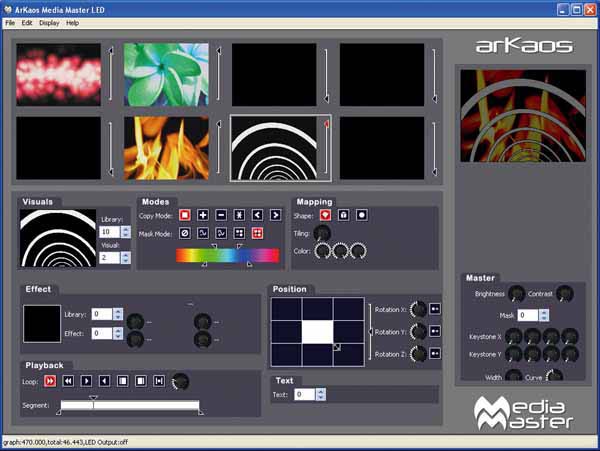
Task: Select the orange flames layer thumbnail
Action: point(166,148)
